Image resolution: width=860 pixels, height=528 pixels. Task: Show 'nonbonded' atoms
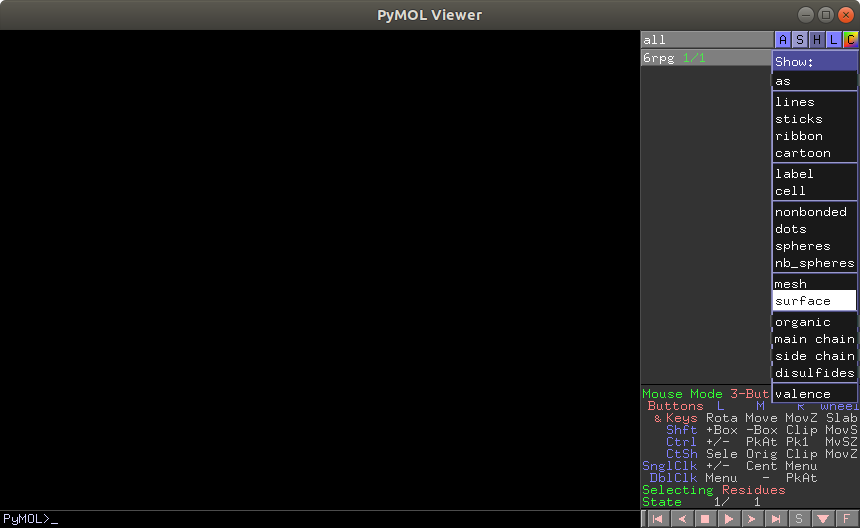tap(814, 212)
